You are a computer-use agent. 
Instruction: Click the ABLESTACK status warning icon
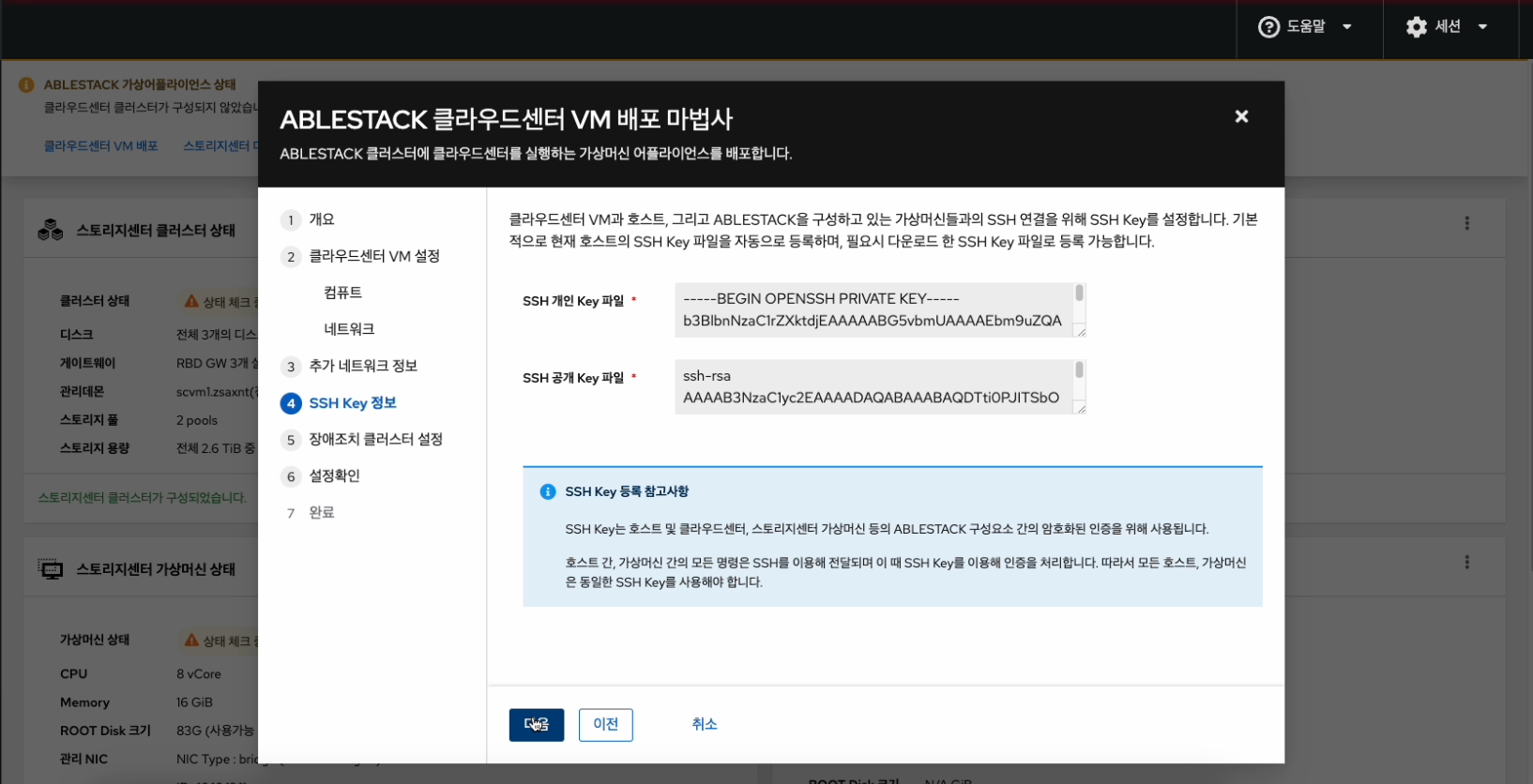coord(26,84)
